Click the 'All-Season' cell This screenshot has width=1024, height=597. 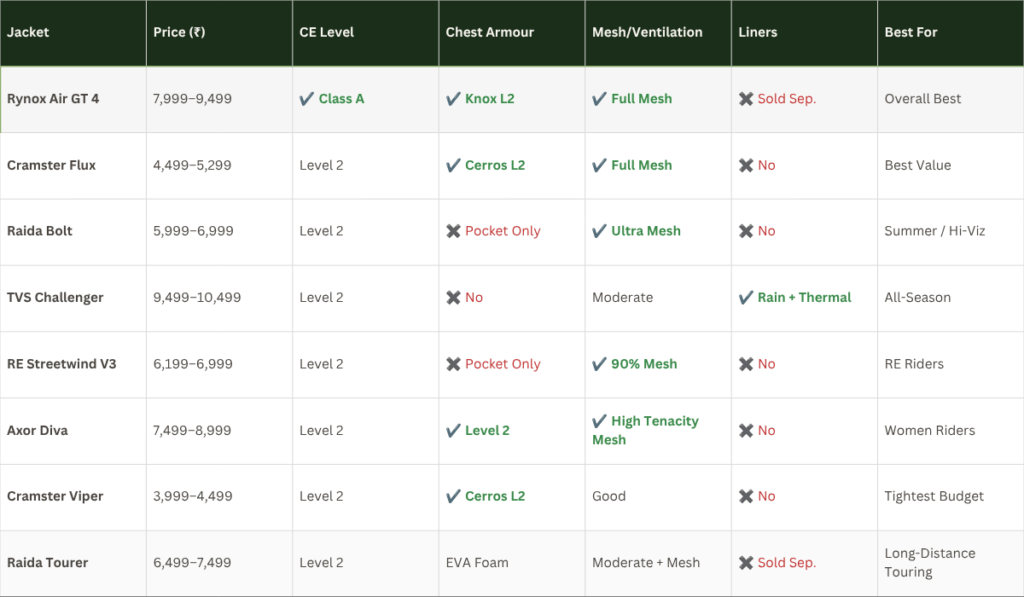pyautogui.click(x=918, y=297)
